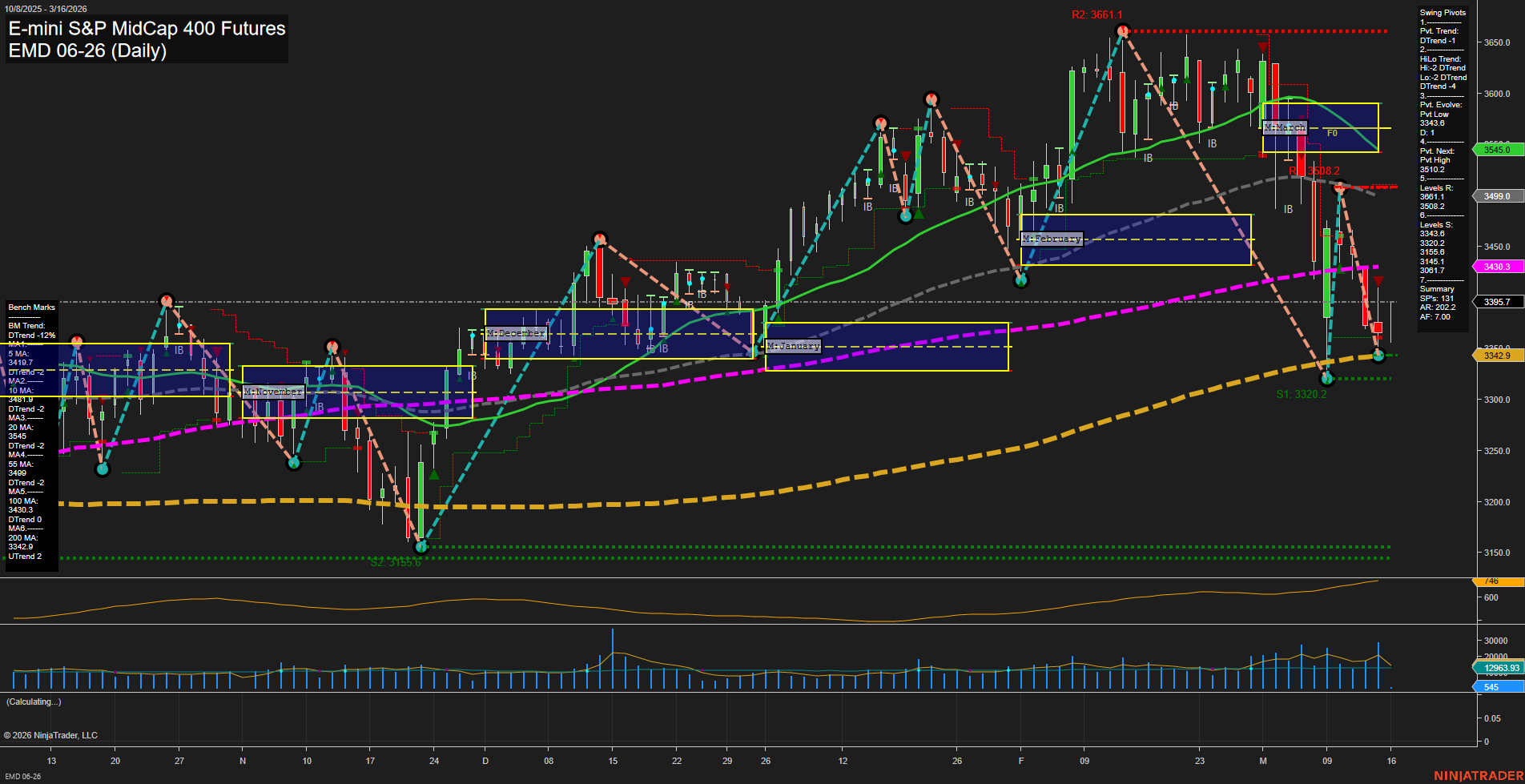This screenshot has height=784, width=1525.
Task: Click the NinjaTrader logo in bottom corner
Action: tap(1478, 775)
